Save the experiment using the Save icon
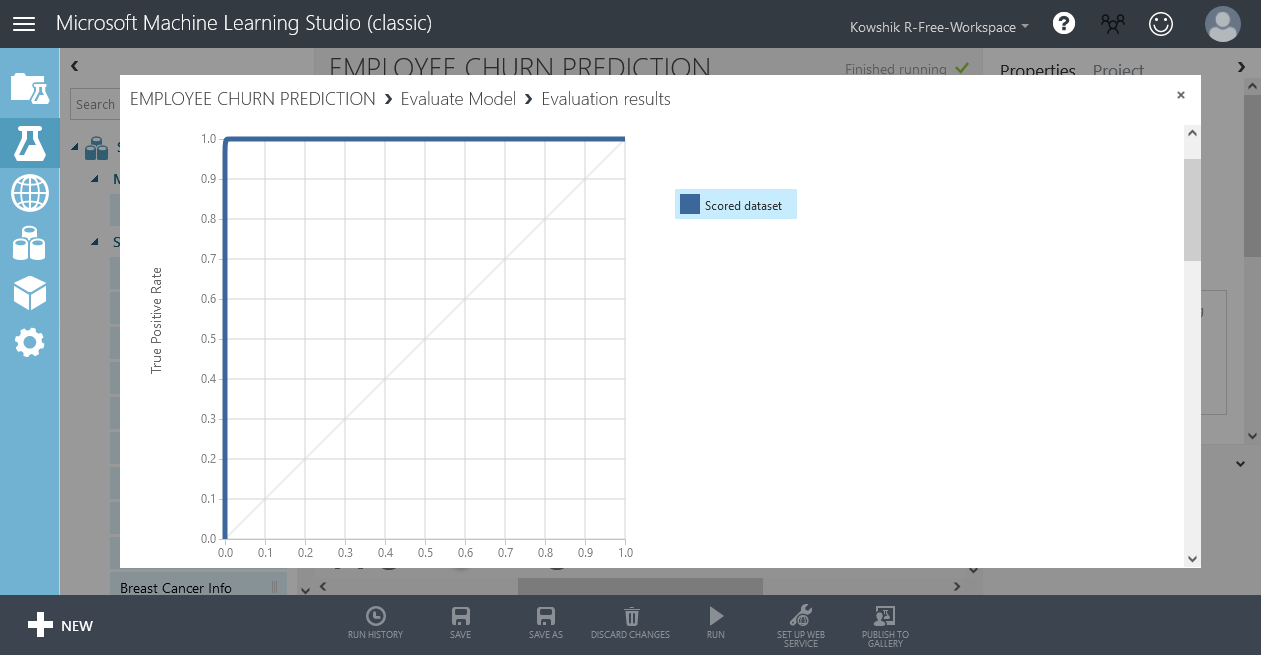Image resolution: width=1261 pixels, height=655 pixels. [460, 620]
